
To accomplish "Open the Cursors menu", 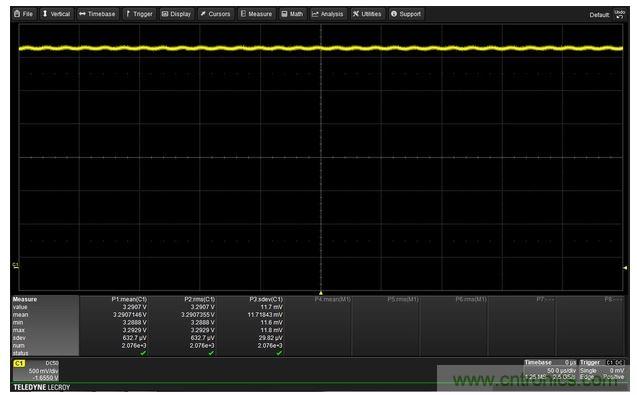I will (x=215, y=14).
